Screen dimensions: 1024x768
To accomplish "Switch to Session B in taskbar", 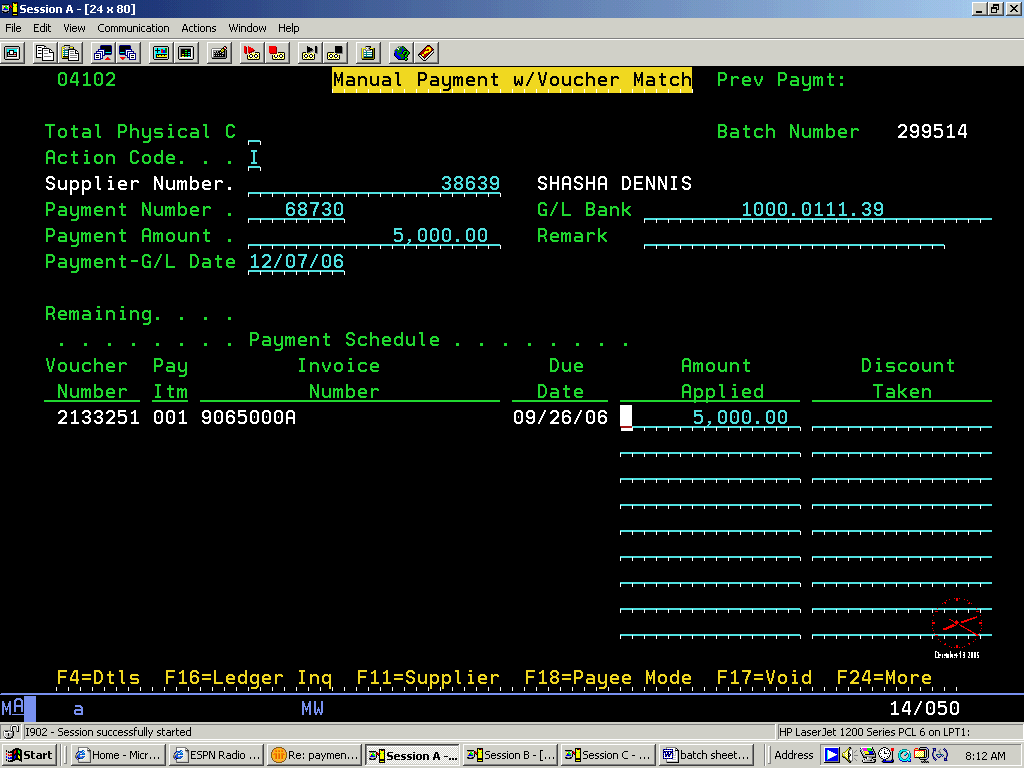I will pos(508,755).
